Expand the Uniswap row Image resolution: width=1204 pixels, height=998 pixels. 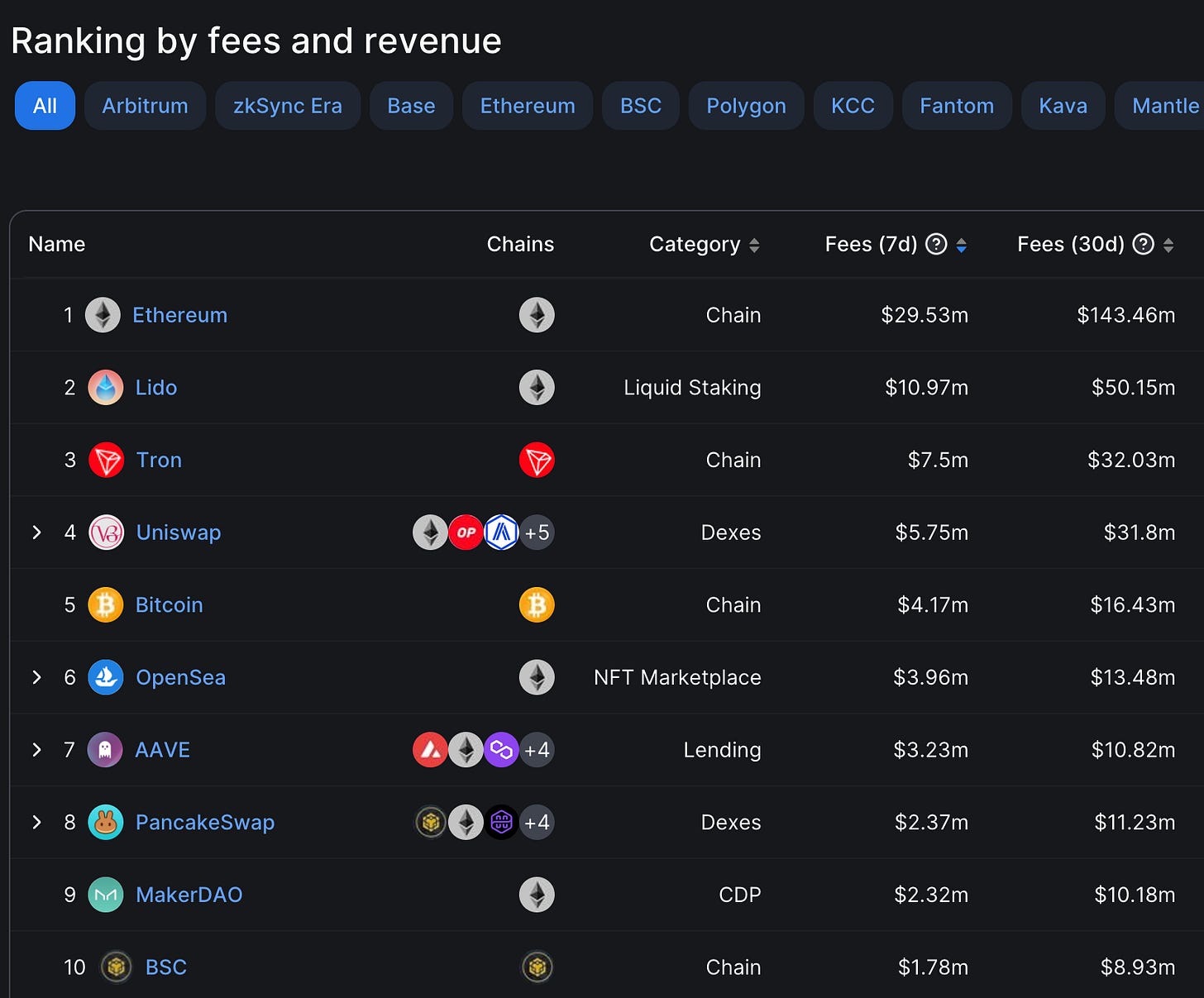[x=36, y=532]
